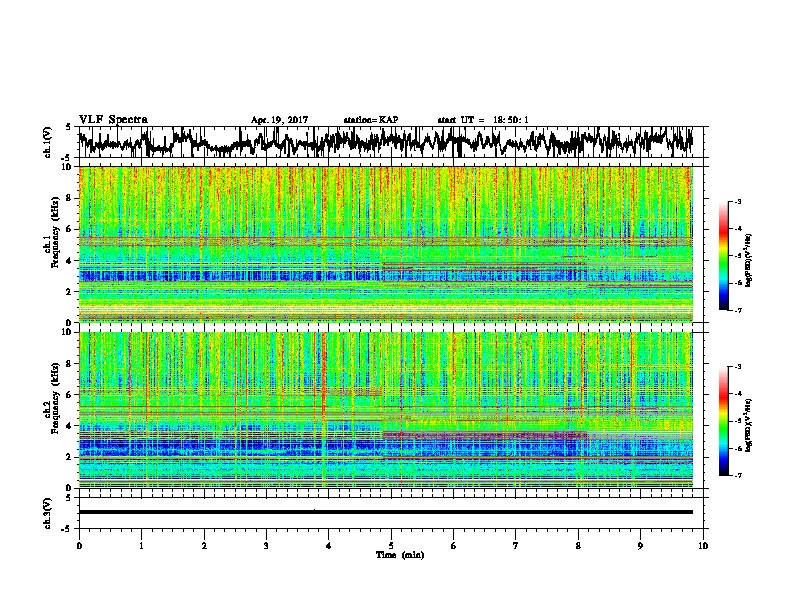This screenshot has height=612, width=792.
Task: Click the "VLF Spectra" title text
Action: click(x=113, y=120)
